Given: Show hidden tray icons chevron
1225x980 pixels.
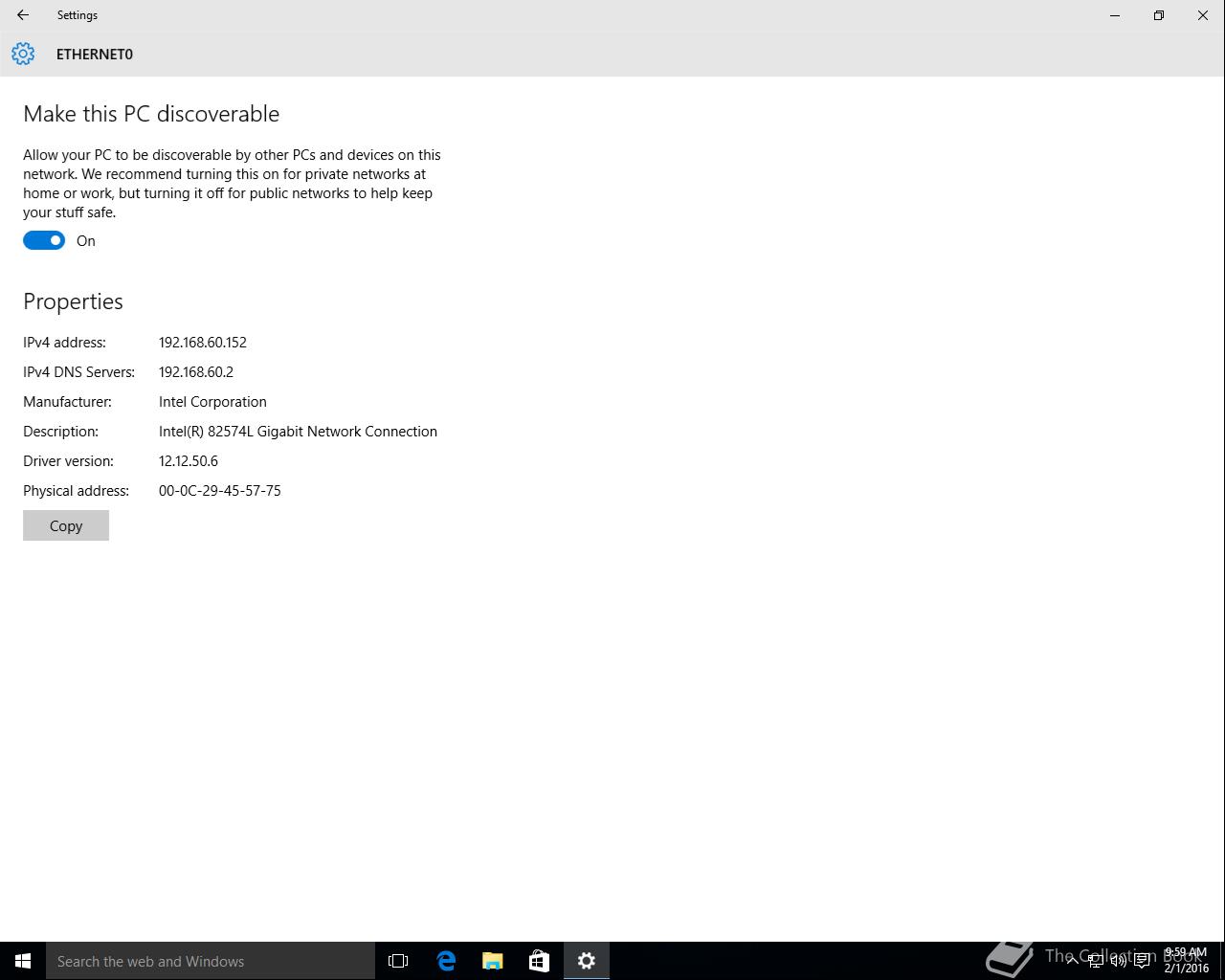Looking at the screenshot, I should point(1073,961).
